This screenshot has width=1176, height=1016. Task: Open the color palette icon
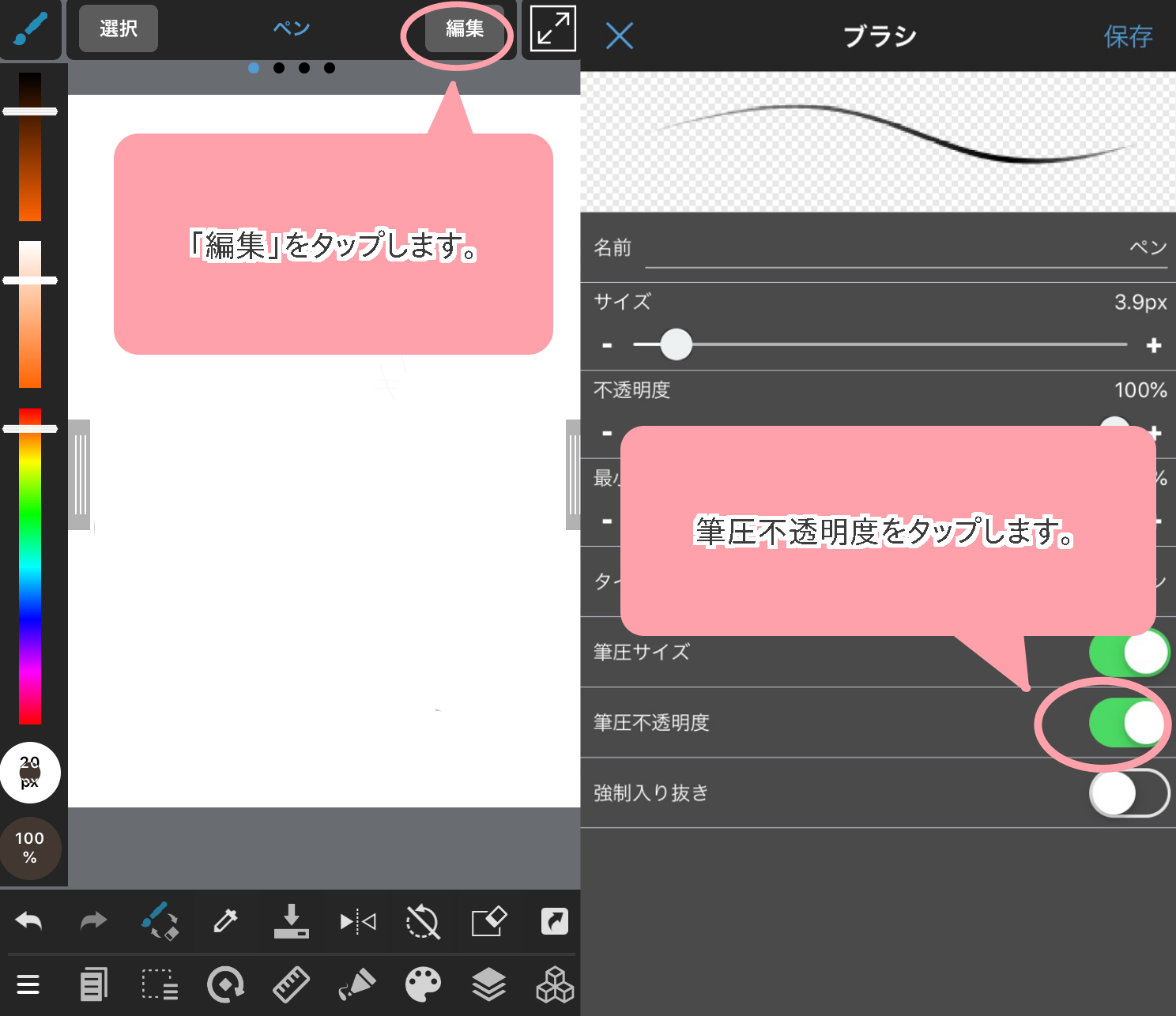click(x=423, y=984)
